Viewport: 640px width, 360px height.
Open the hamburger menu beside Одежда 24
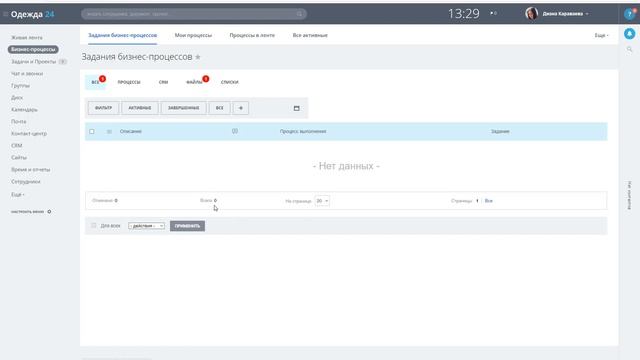coord(5,14)
